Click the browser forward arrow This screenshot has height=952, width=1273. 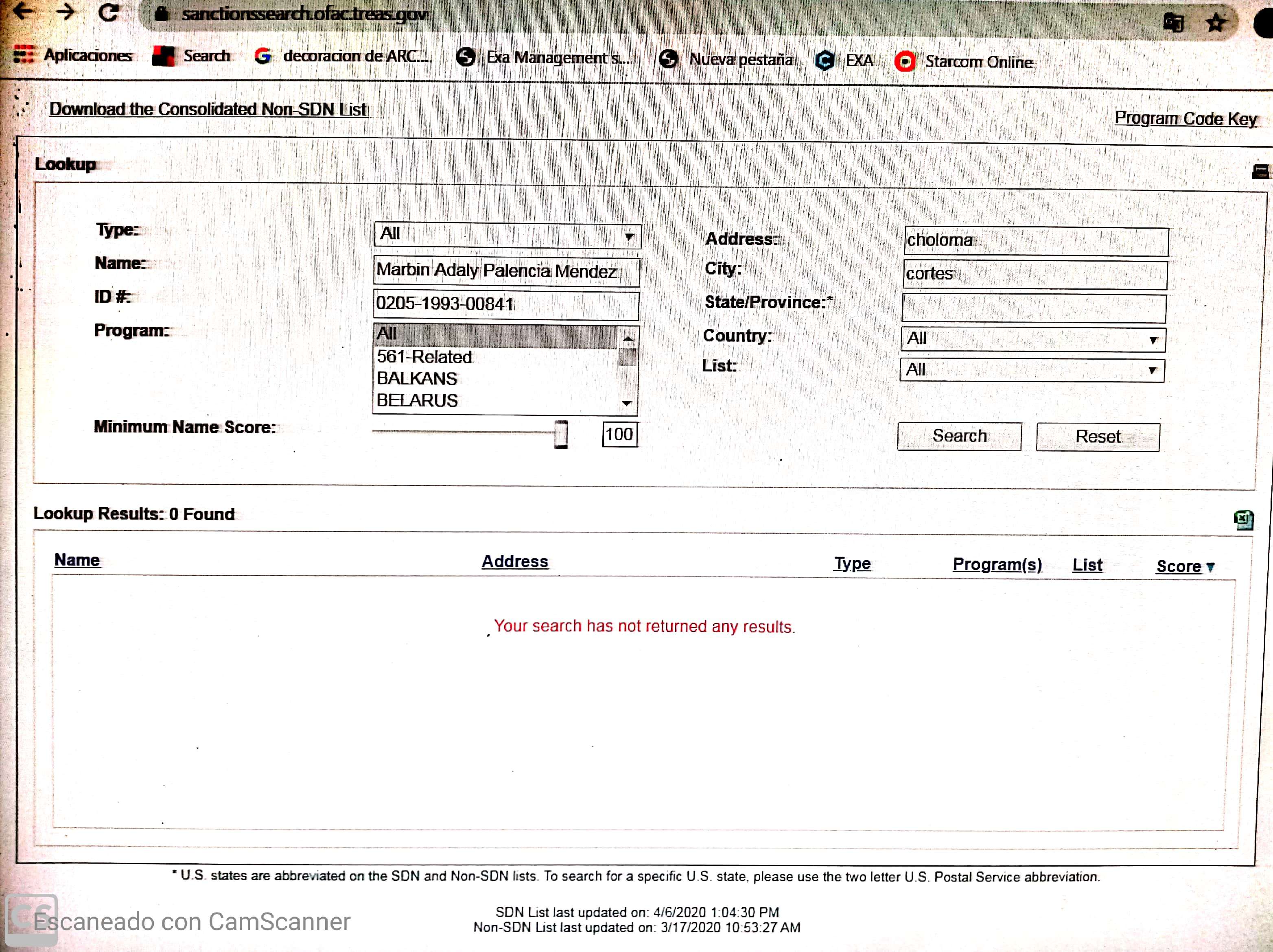(66, 12)
